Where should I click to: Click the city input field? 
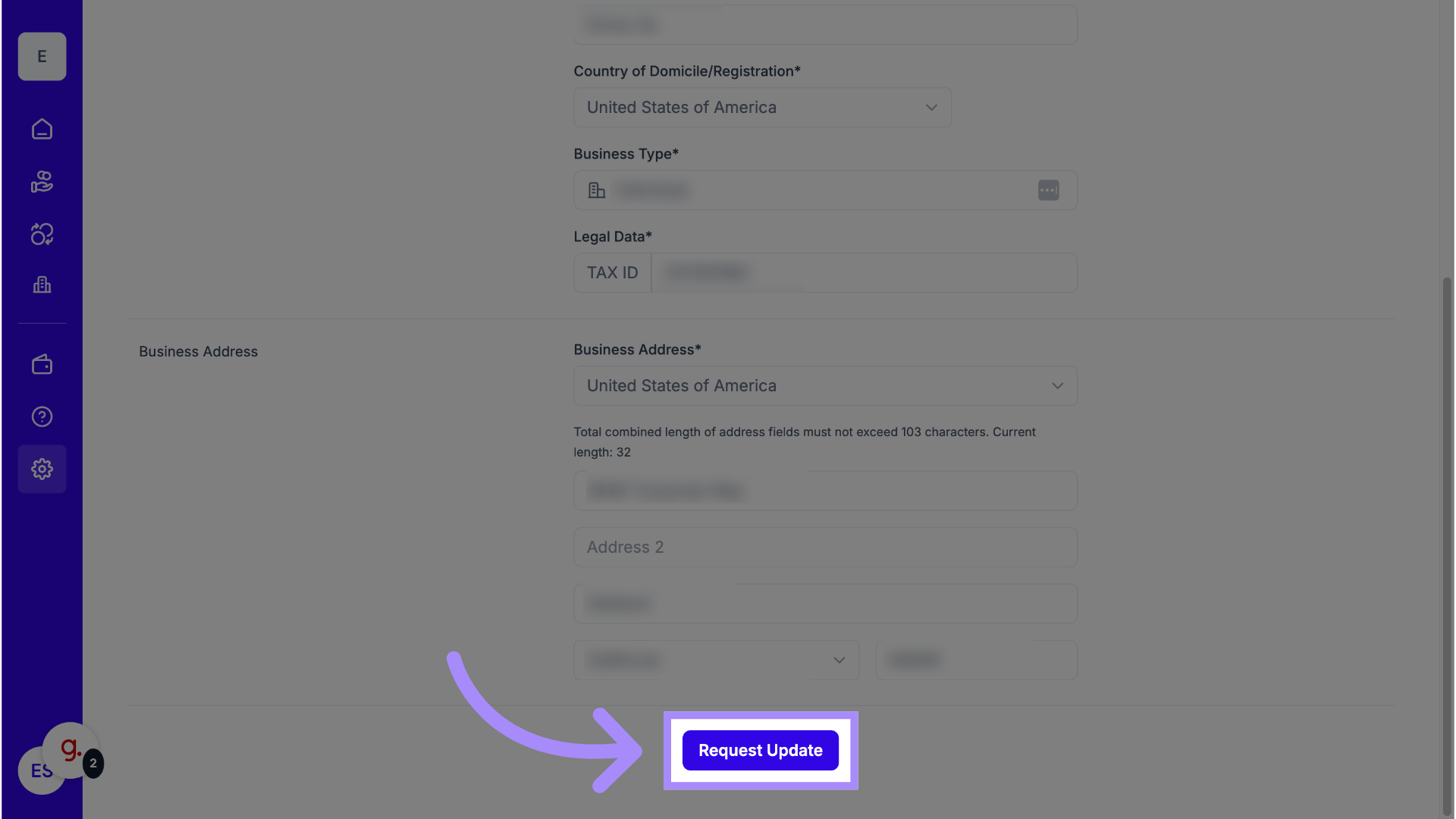(825, 604)
